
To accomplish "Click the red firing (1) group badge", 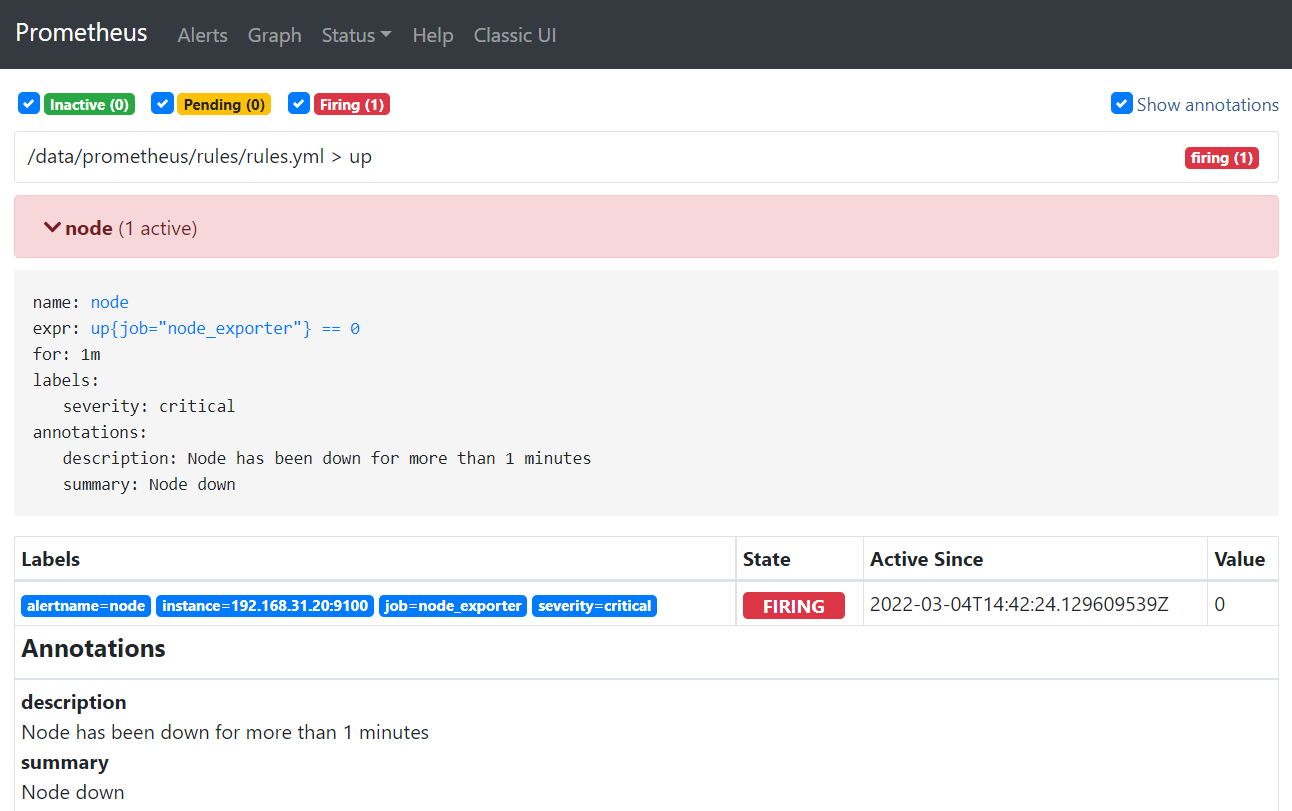I will 1222,158.
